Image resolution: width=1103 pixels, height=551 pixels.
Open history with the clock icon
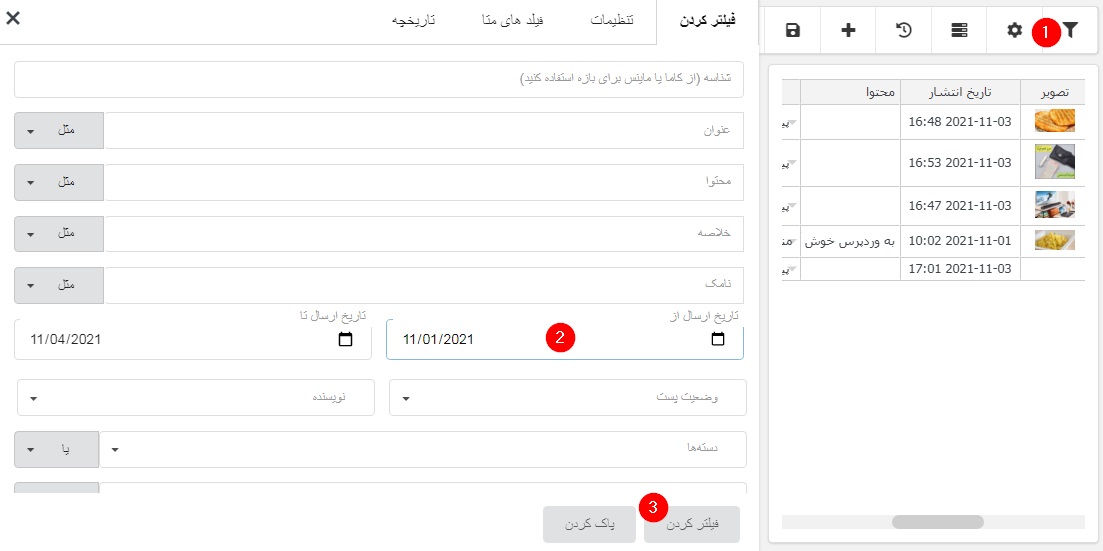[904, 31]
